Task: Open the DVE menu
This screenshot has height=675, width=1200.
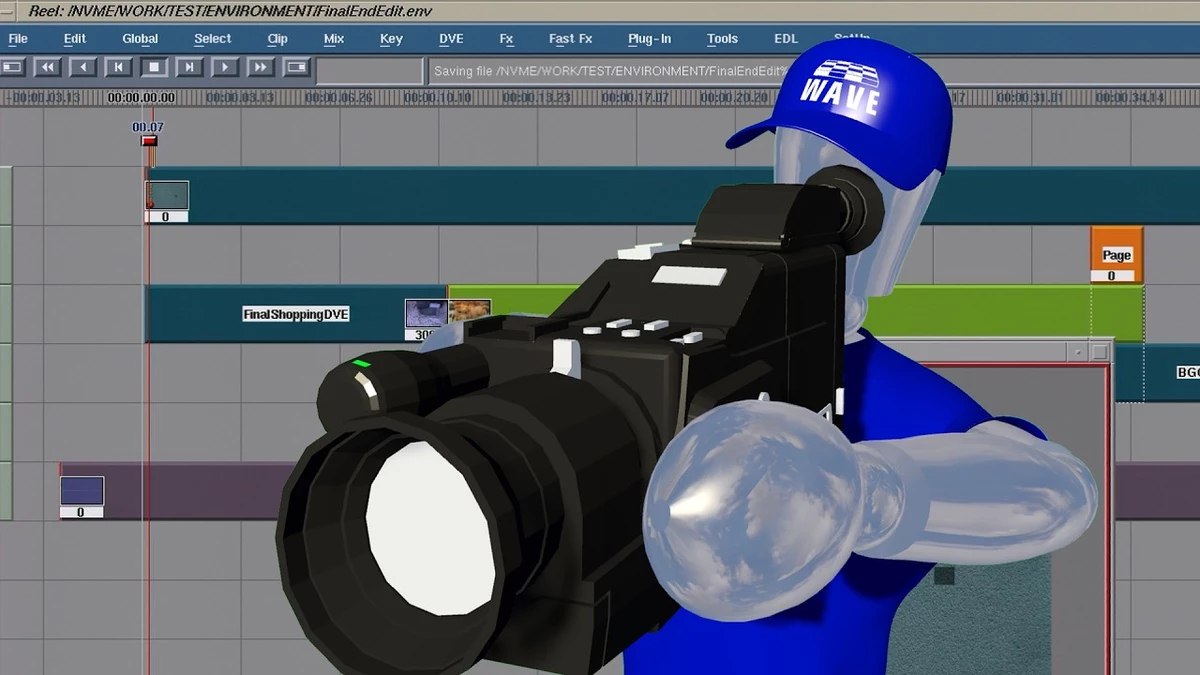Action: pyautogui.click(x=451, y=39)
